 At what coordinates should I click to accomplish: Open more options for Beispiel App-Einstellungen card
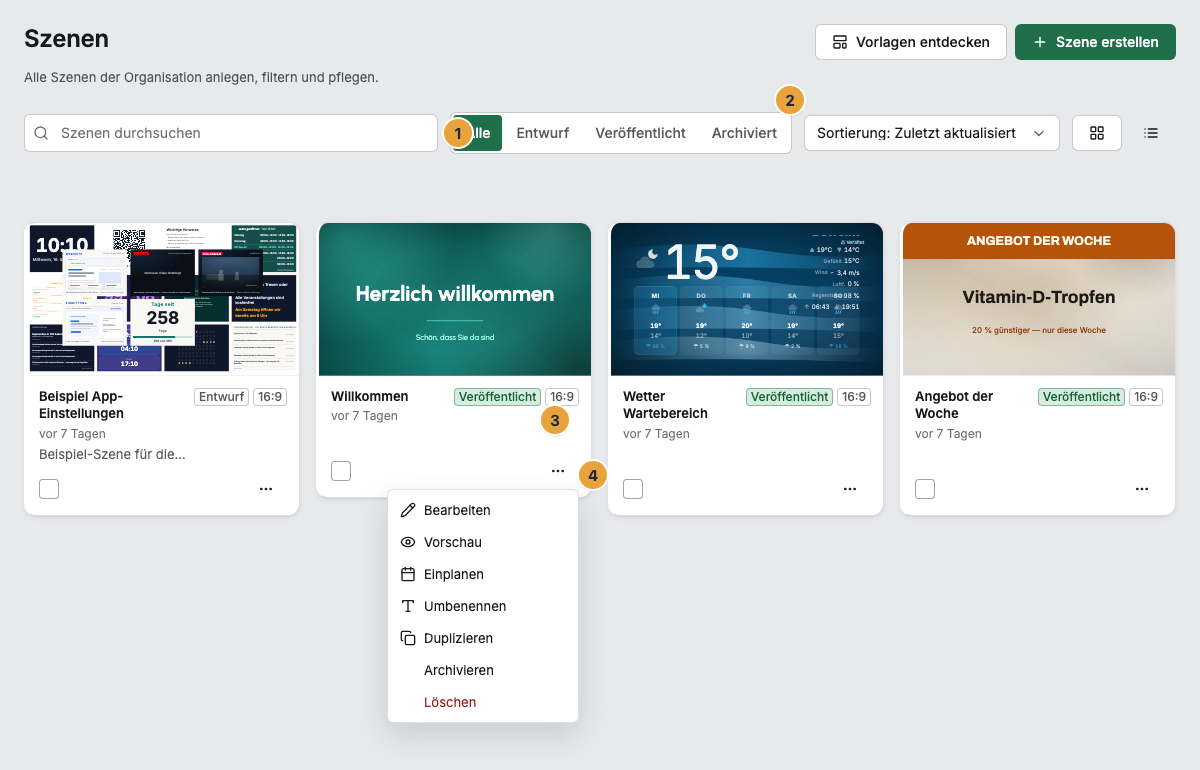(x=266, y=489)
